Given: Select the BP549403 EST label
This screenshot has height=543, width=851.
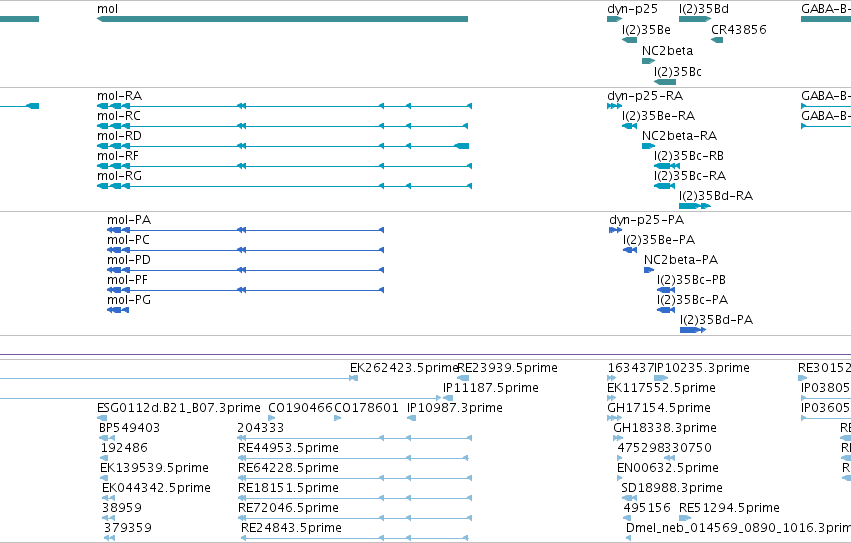Looking at the screenshot, I should [x=129, y=428].
